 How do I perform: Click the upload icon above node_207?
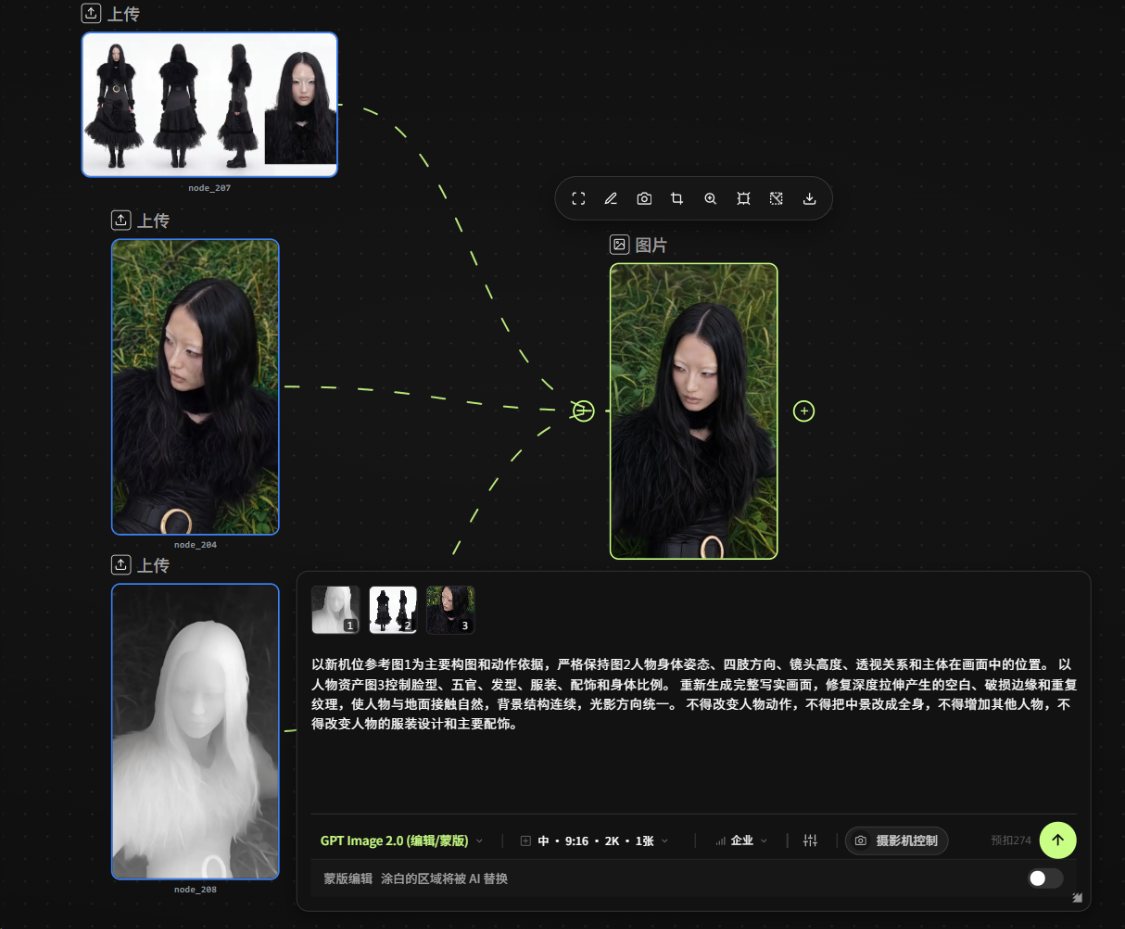[x=91, y=13]
